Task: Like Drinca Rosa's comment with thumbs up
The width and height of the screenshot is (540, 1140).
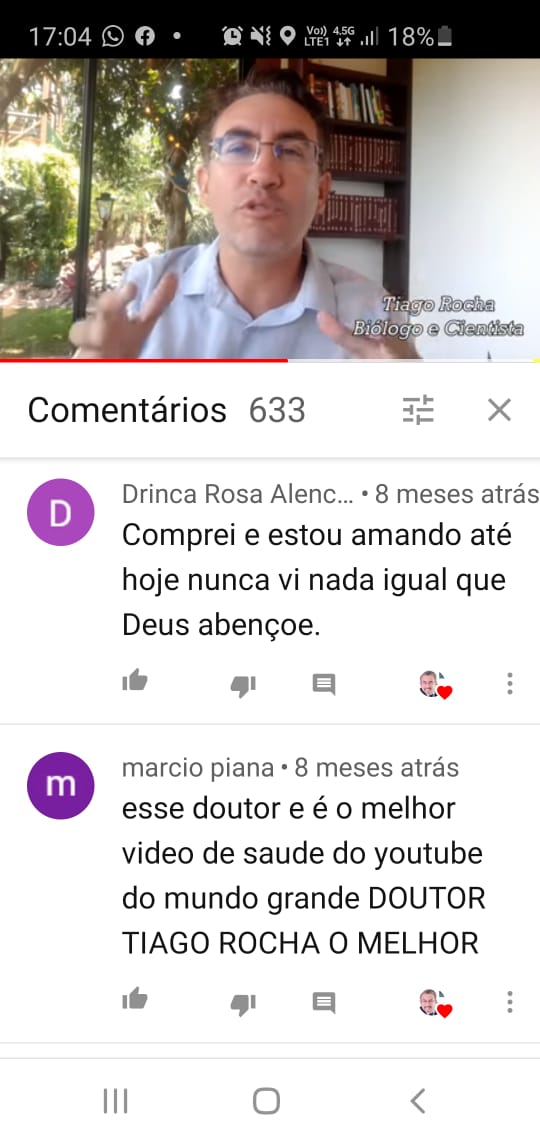Action: (134, 681)
